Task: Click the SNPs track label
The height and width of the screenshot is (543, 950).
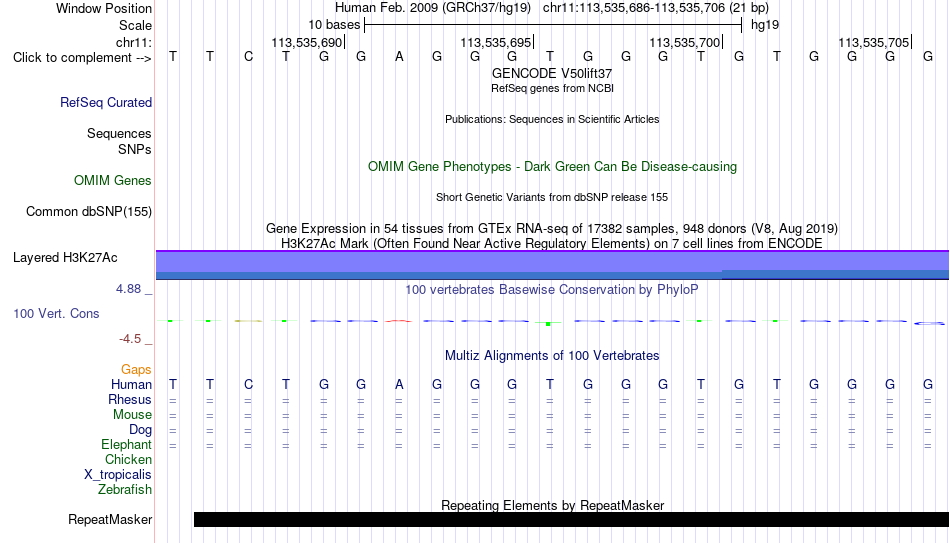Action: tap(135, 149)
